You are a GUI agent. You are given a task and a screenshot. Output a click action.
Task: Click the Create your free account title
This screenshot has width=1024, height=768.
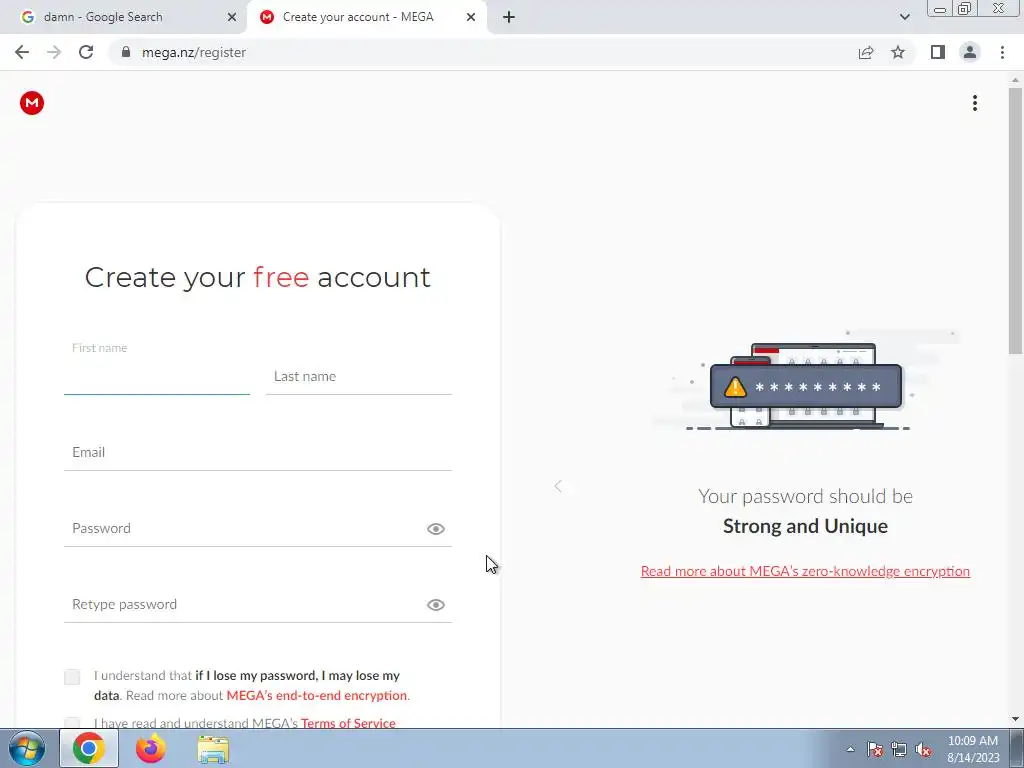pos(258,278)
